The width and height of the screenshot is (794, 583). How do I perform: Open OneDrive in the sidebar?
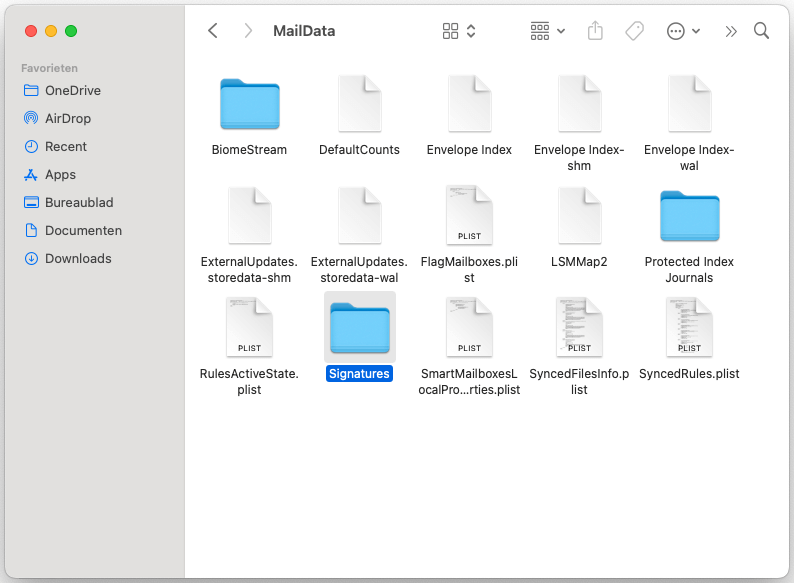point(72,90)
